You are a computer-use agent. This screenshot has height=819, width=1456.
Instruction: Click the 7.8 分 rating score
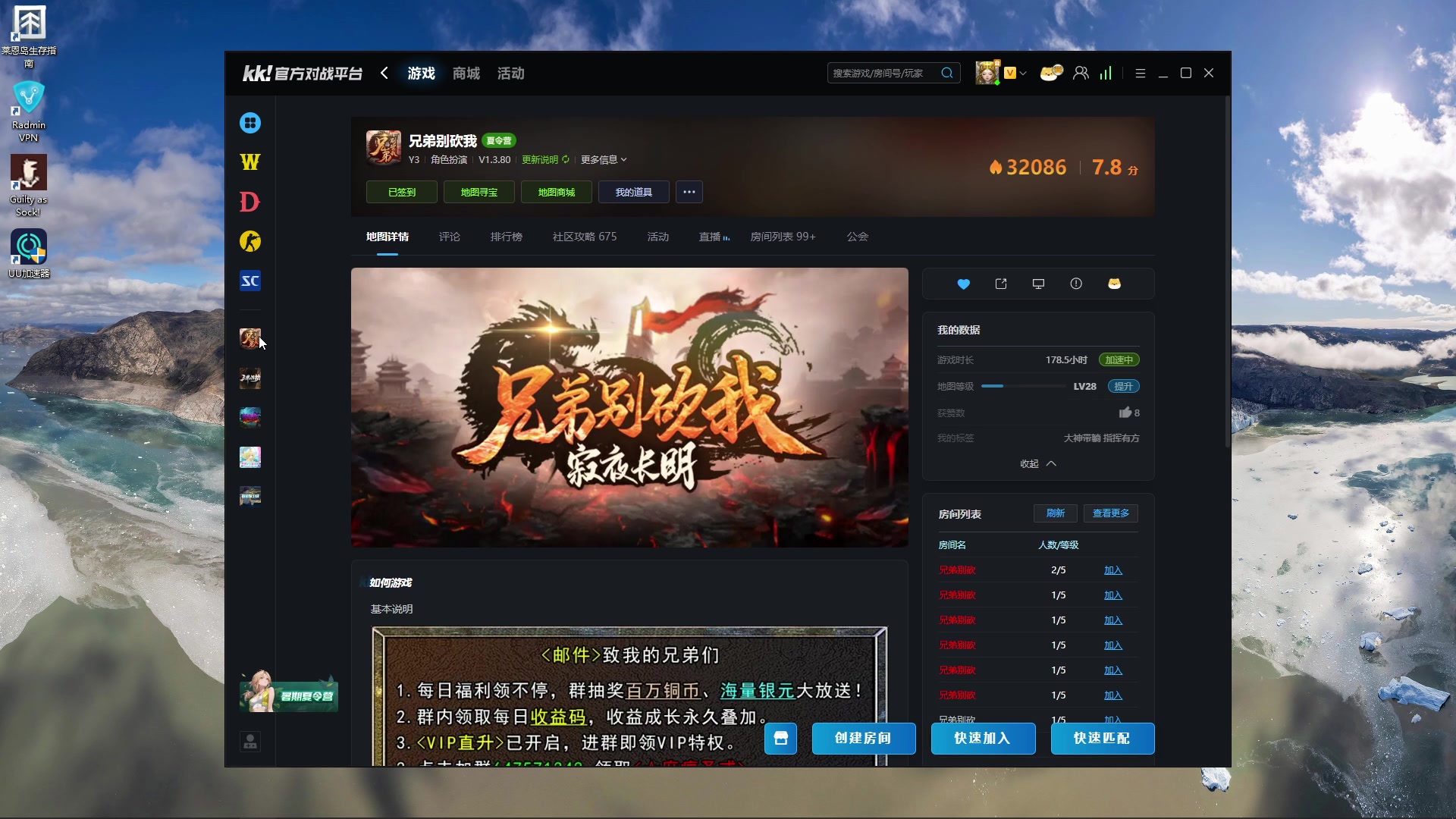(x=1115, y=167)
